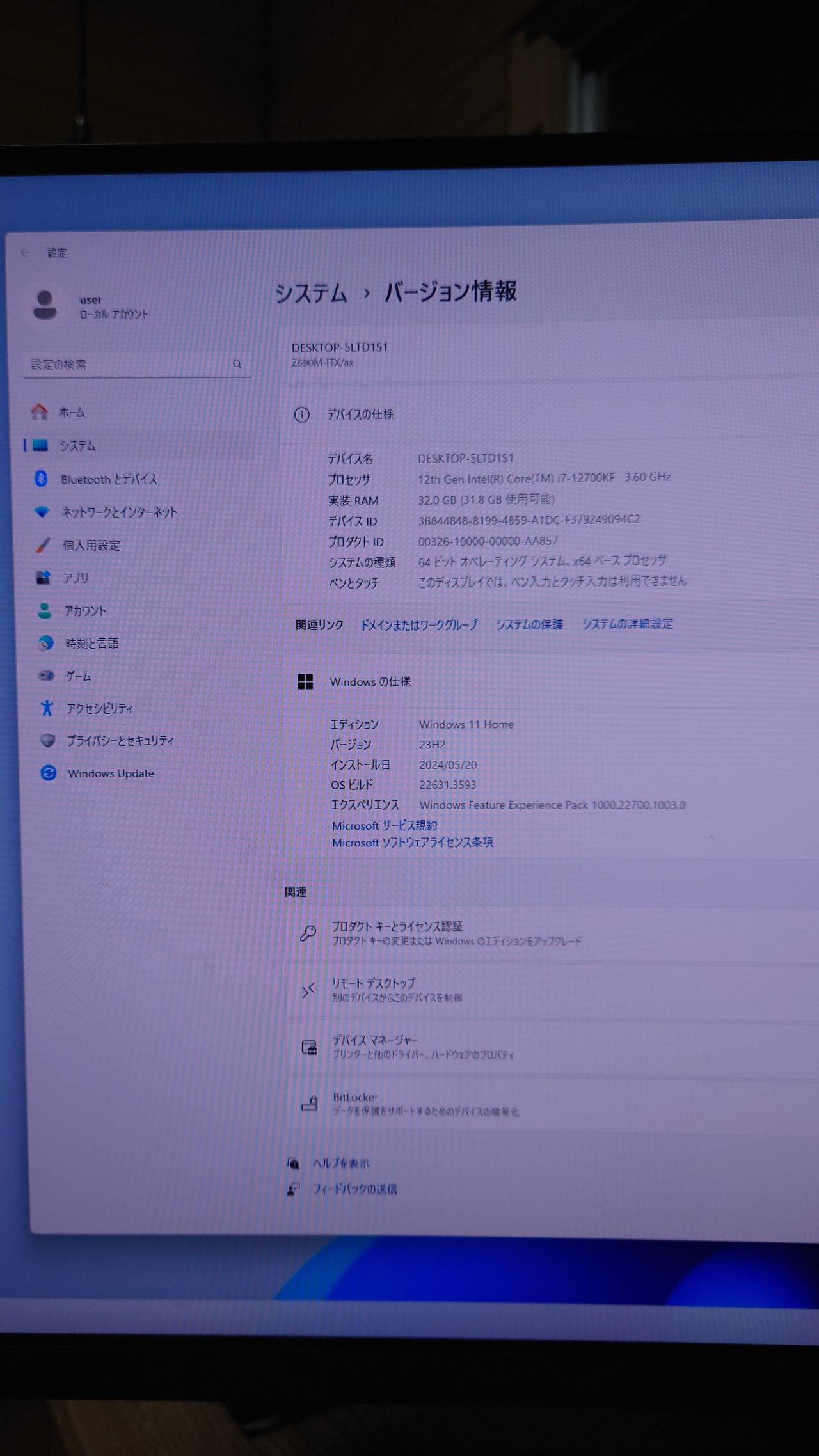Click the Microsoft サービス規約 link
819x1456 pixels.
385,825
